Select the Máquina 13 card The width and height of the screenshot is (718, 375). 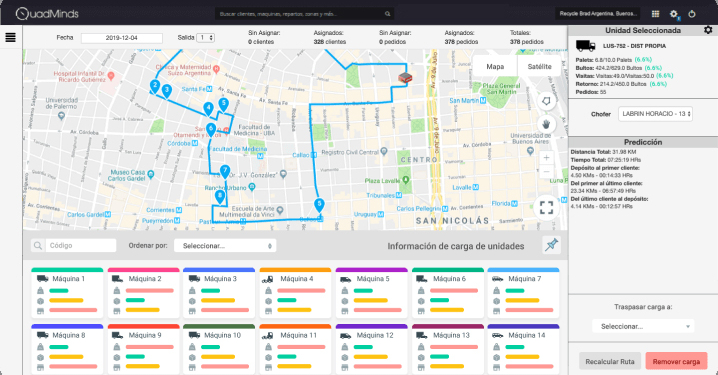coord(448,349)
